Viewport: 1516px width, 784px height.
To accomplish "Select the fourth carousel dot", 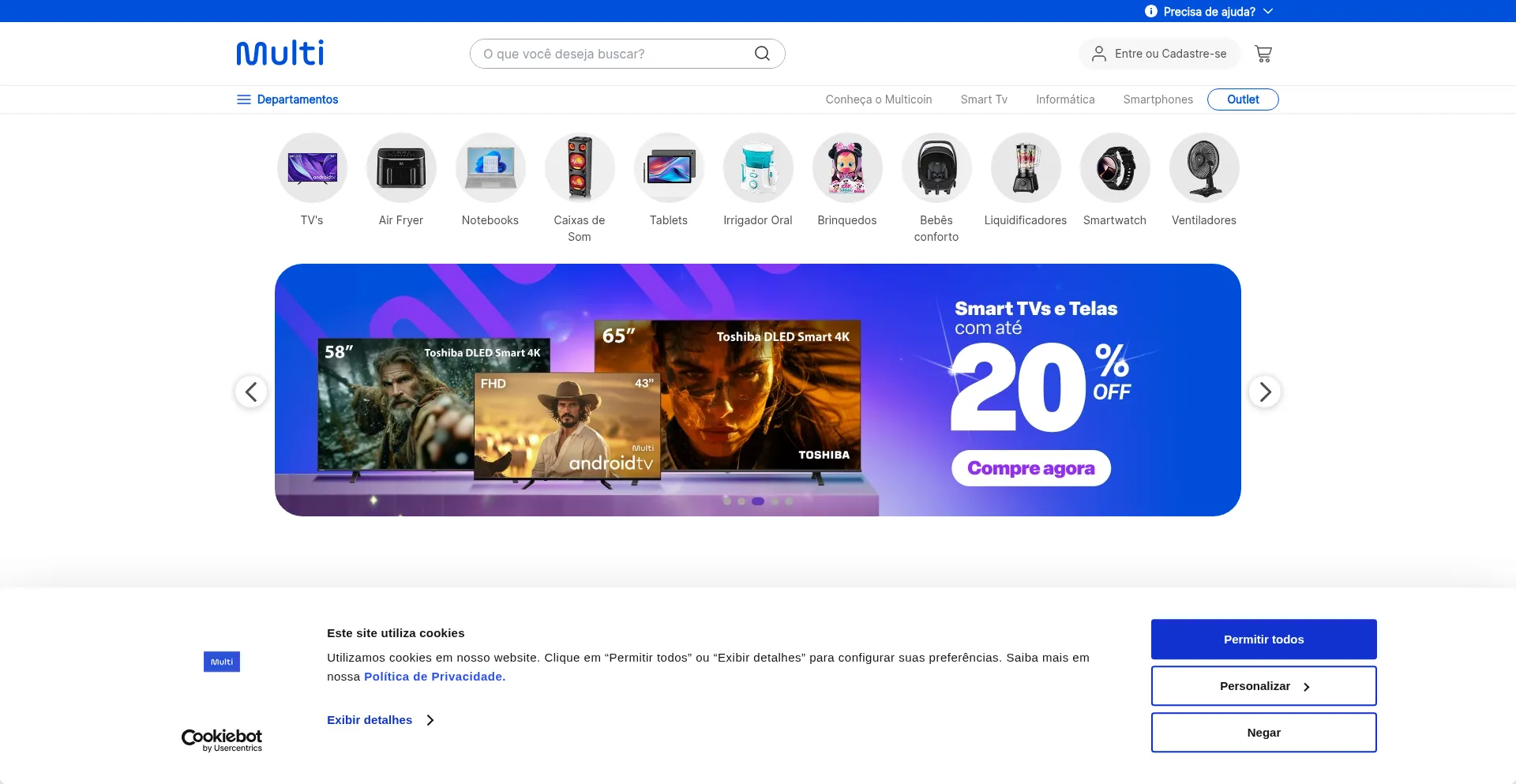I will [x=775, y=501].
